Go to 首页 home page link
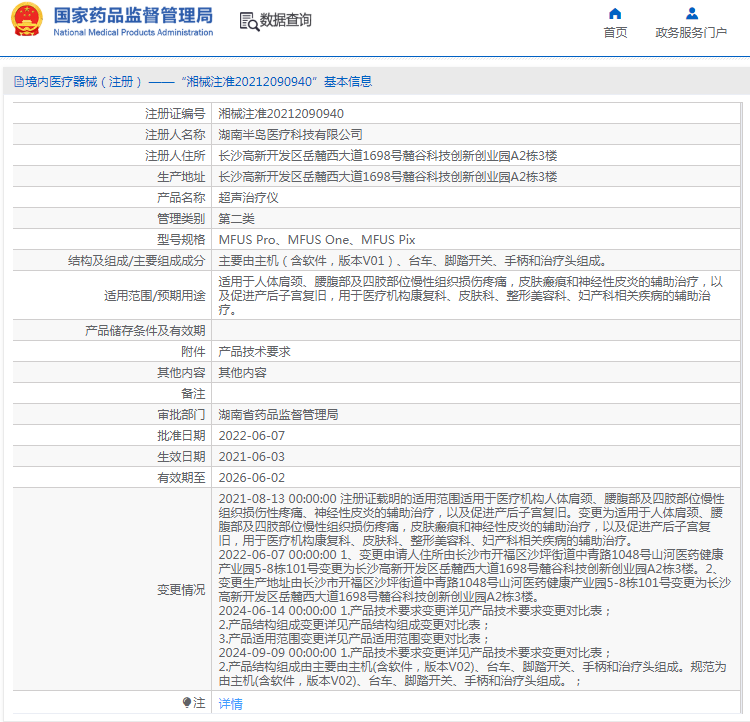750x722 pixels. 615,33
